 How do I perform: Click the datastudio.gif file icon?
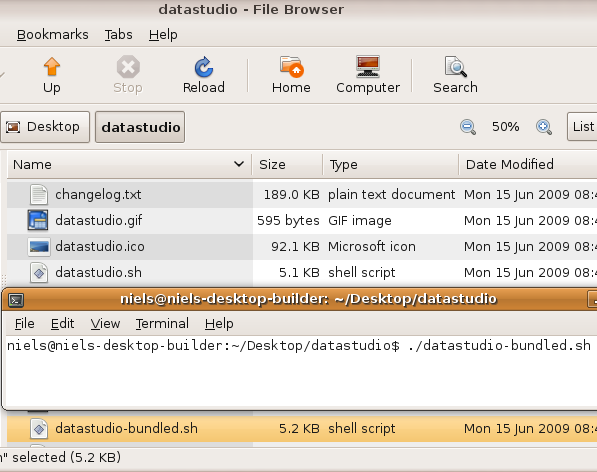coord(38,220)
